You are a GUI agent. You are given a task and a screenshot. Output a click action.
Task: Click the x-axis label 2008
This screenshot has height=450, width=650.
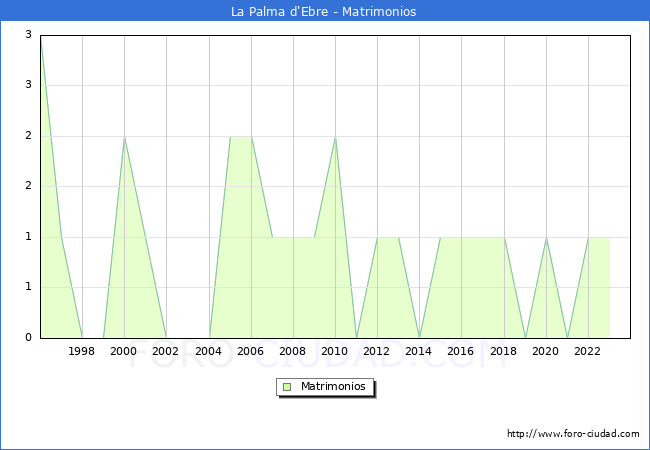coord(293,351)
